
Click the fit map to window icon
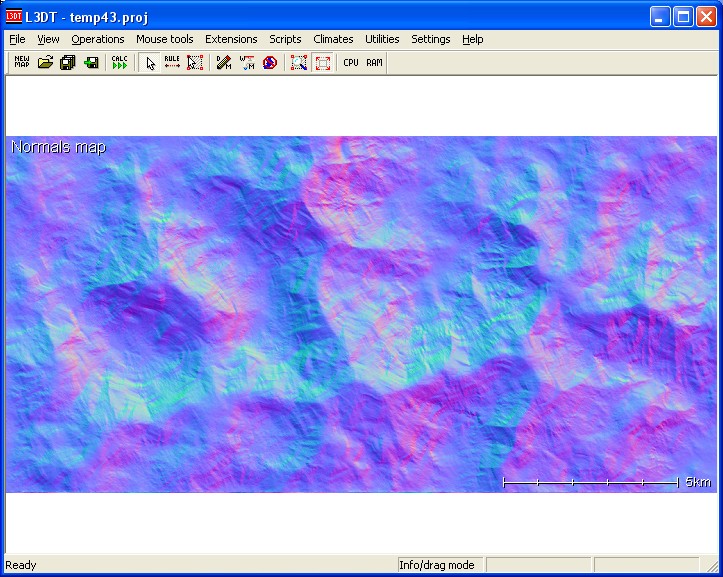click(322, 63)
